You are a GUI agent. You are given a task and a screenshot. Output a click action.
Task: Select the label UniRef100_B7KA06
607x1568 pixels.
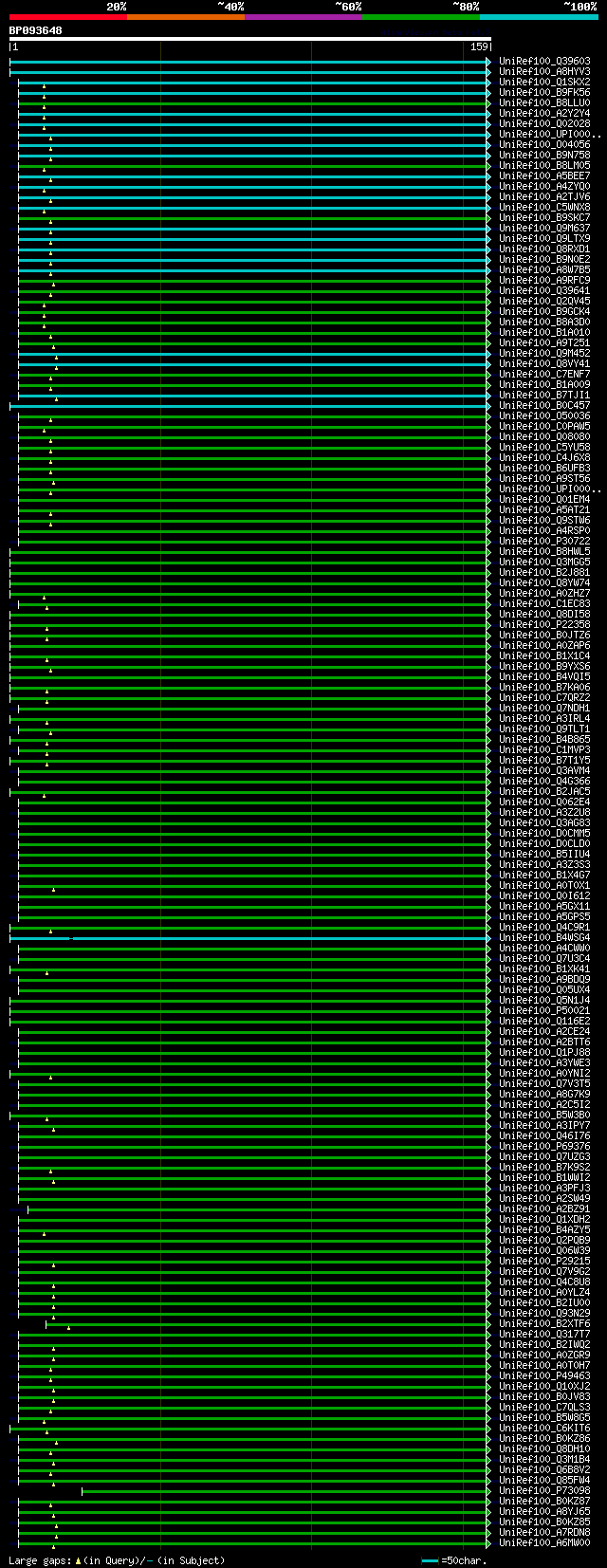click(544, 687)
